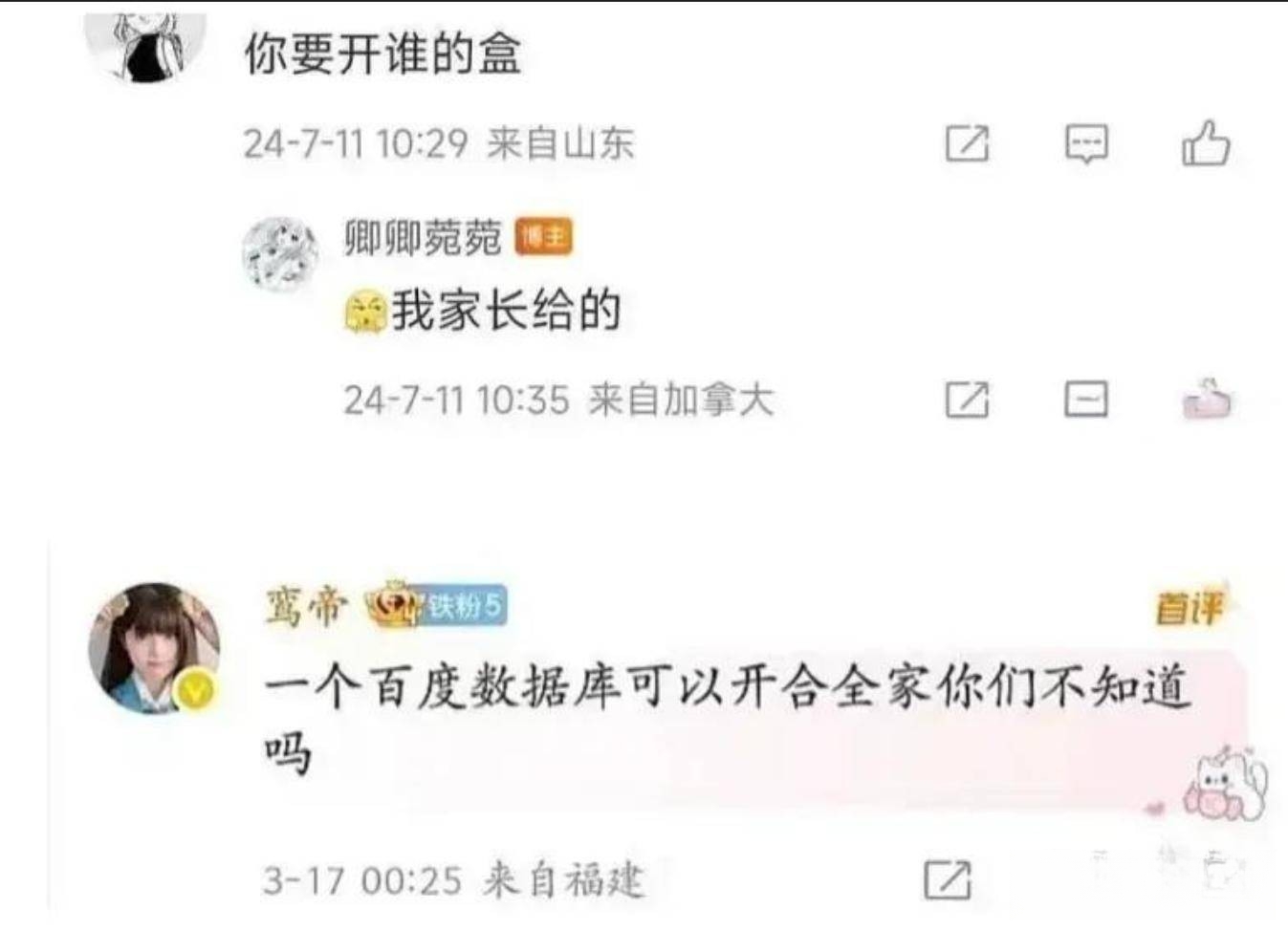This screenshot has height=931, width=1288.
Task: Open the anime-girl avatar of 鸾帝
Action: [x=154, y=648]
